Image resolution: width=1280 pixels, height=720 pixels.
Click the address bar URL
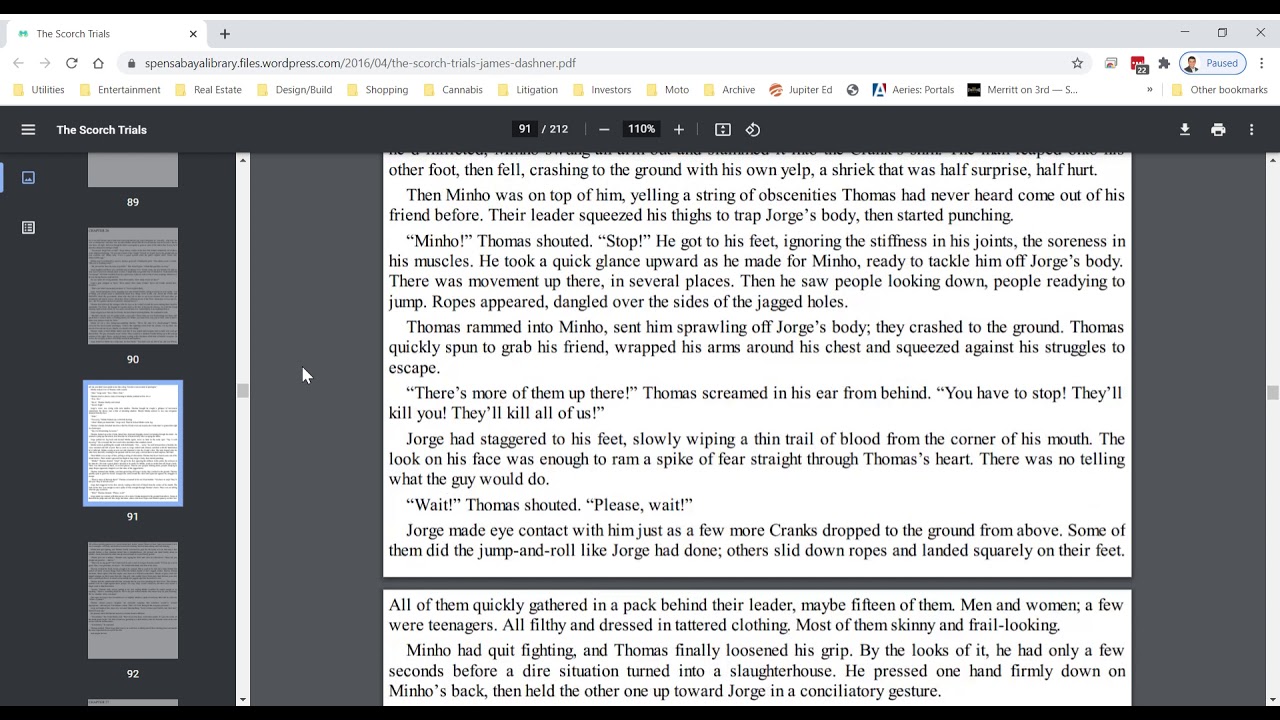pyautogui.click(x=360, y=63)
